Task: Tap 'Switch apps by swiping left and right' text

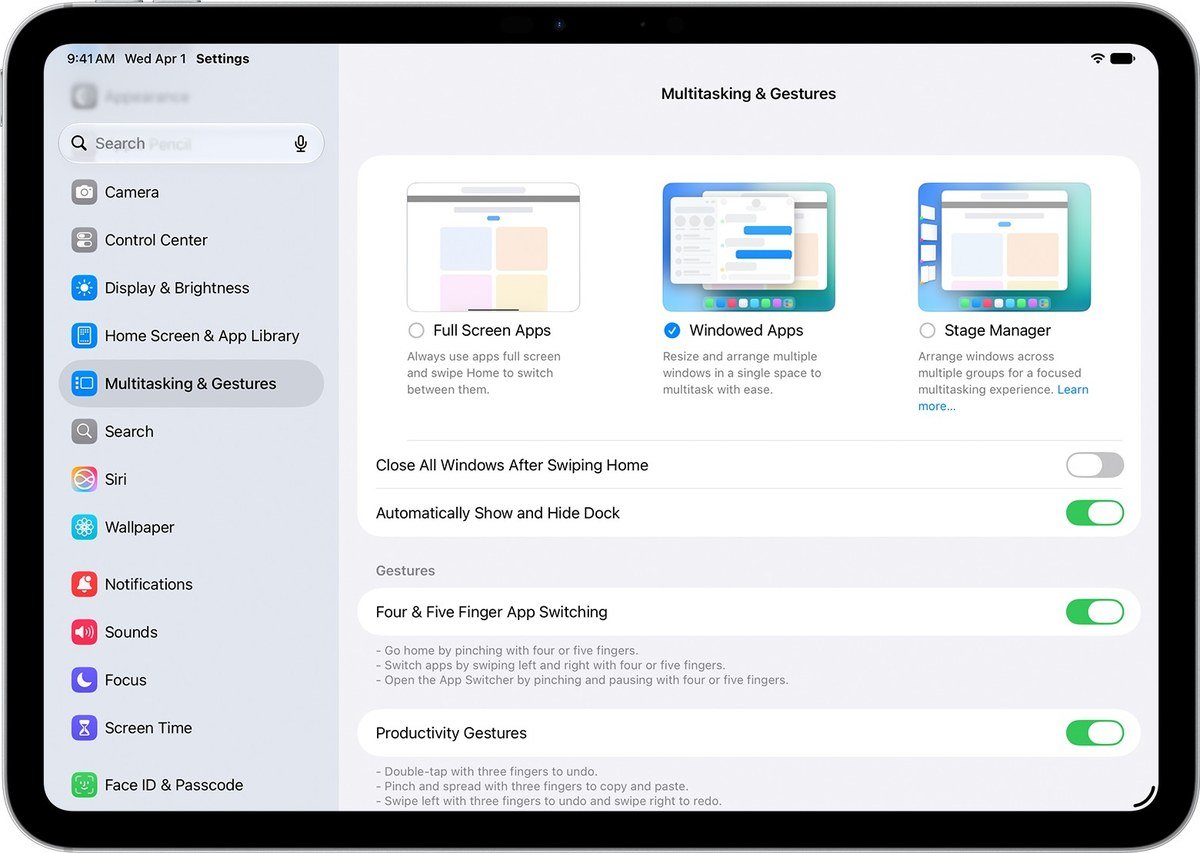Action: pyautogui.click(x=551, y=666)
